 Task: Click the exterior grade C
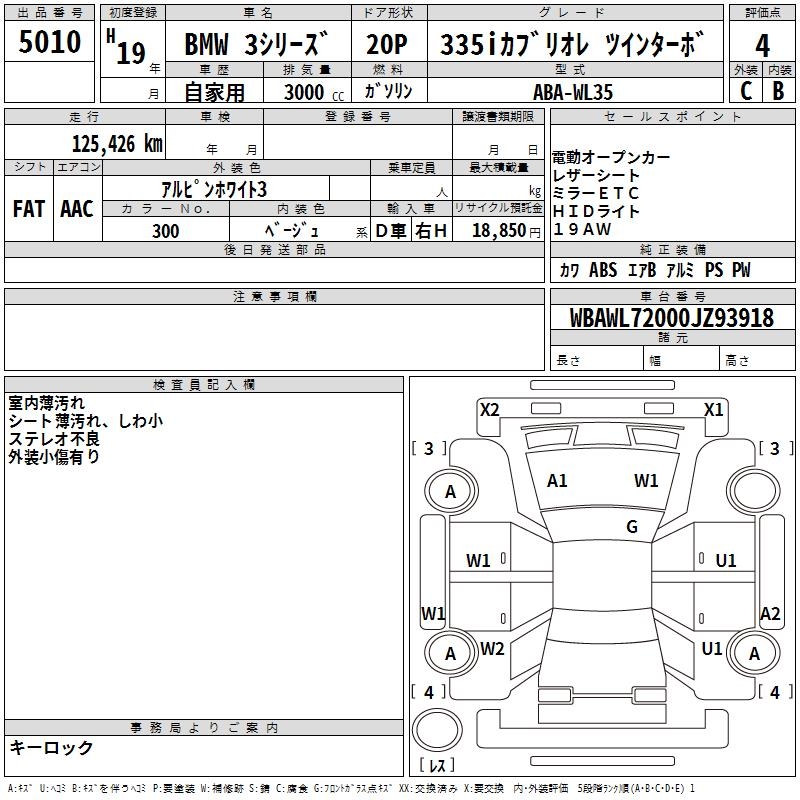(746, 91)
